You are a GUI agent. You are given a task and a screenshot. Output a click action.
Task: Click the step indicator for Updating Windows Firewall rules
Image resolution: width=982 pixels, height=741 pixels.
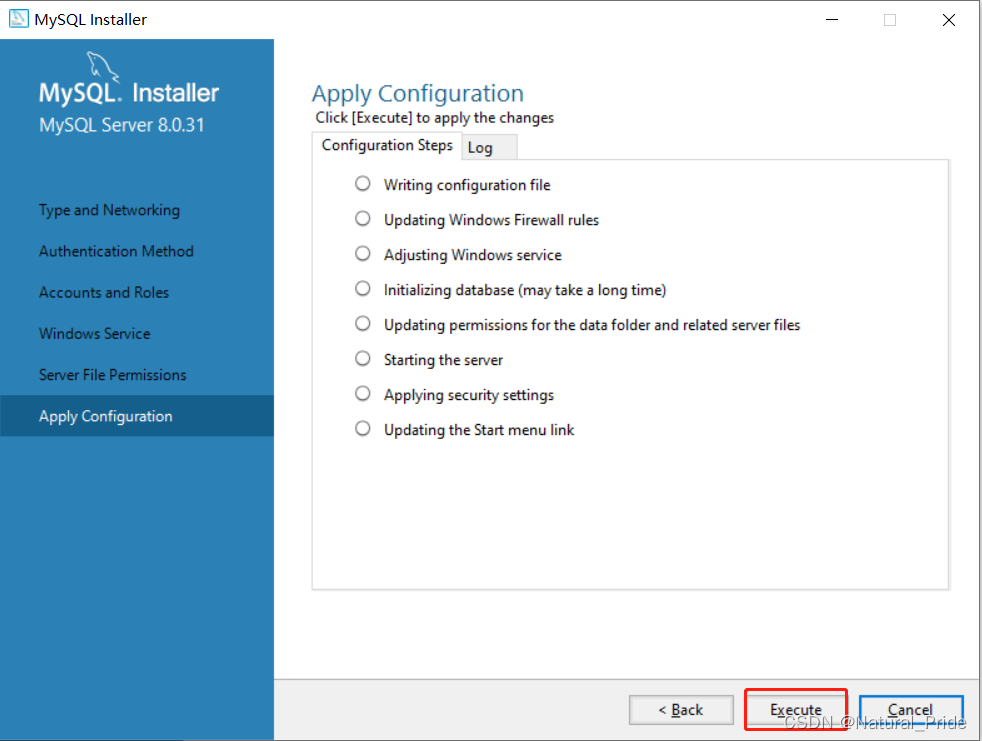(362, 218)
